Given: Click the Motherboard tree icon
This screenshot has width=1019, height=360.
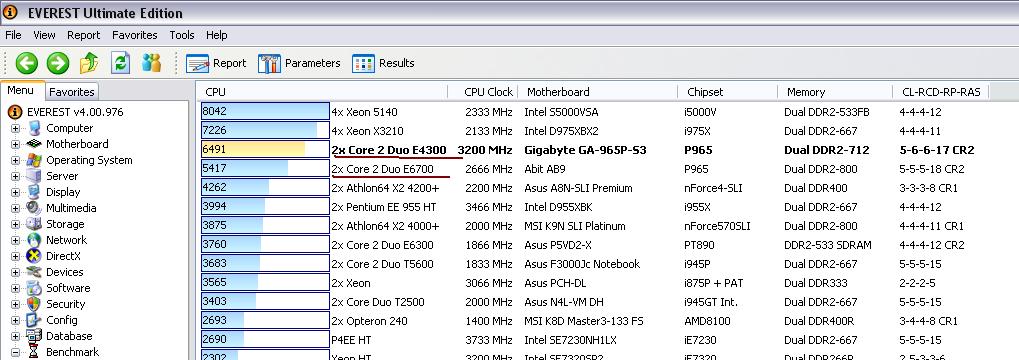Looking at the screenshot, I should click(34, 144).
